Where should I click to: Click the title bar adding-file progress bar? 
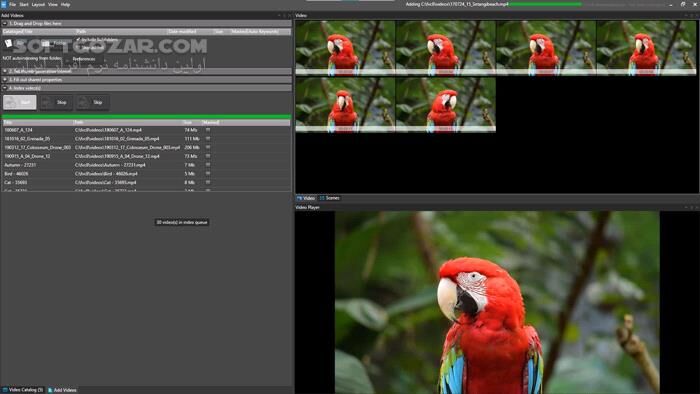(x=546, y=4)
